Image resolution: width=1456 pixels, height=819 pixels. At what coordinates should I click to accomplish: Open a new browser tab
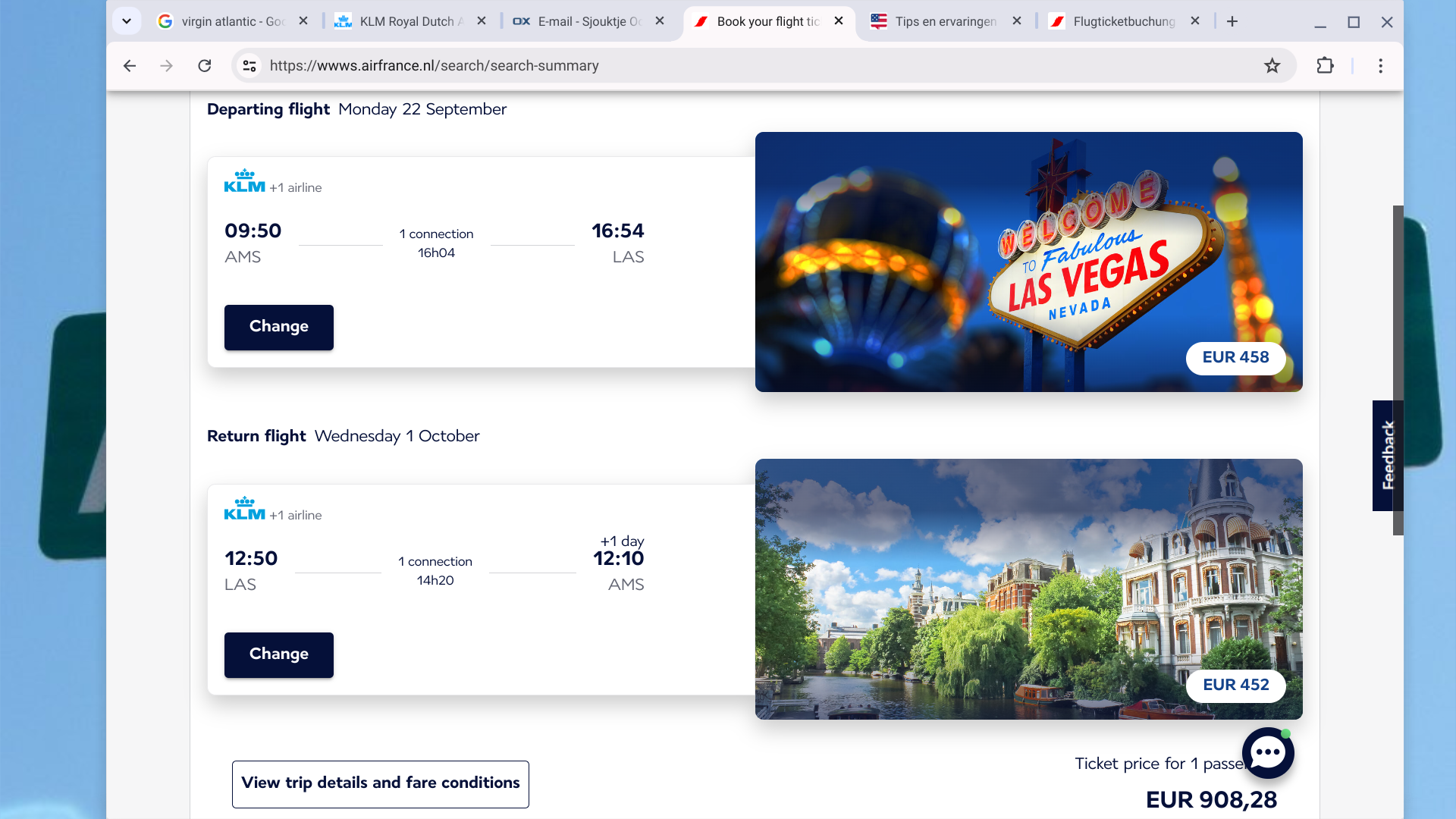click(1232, 21)
